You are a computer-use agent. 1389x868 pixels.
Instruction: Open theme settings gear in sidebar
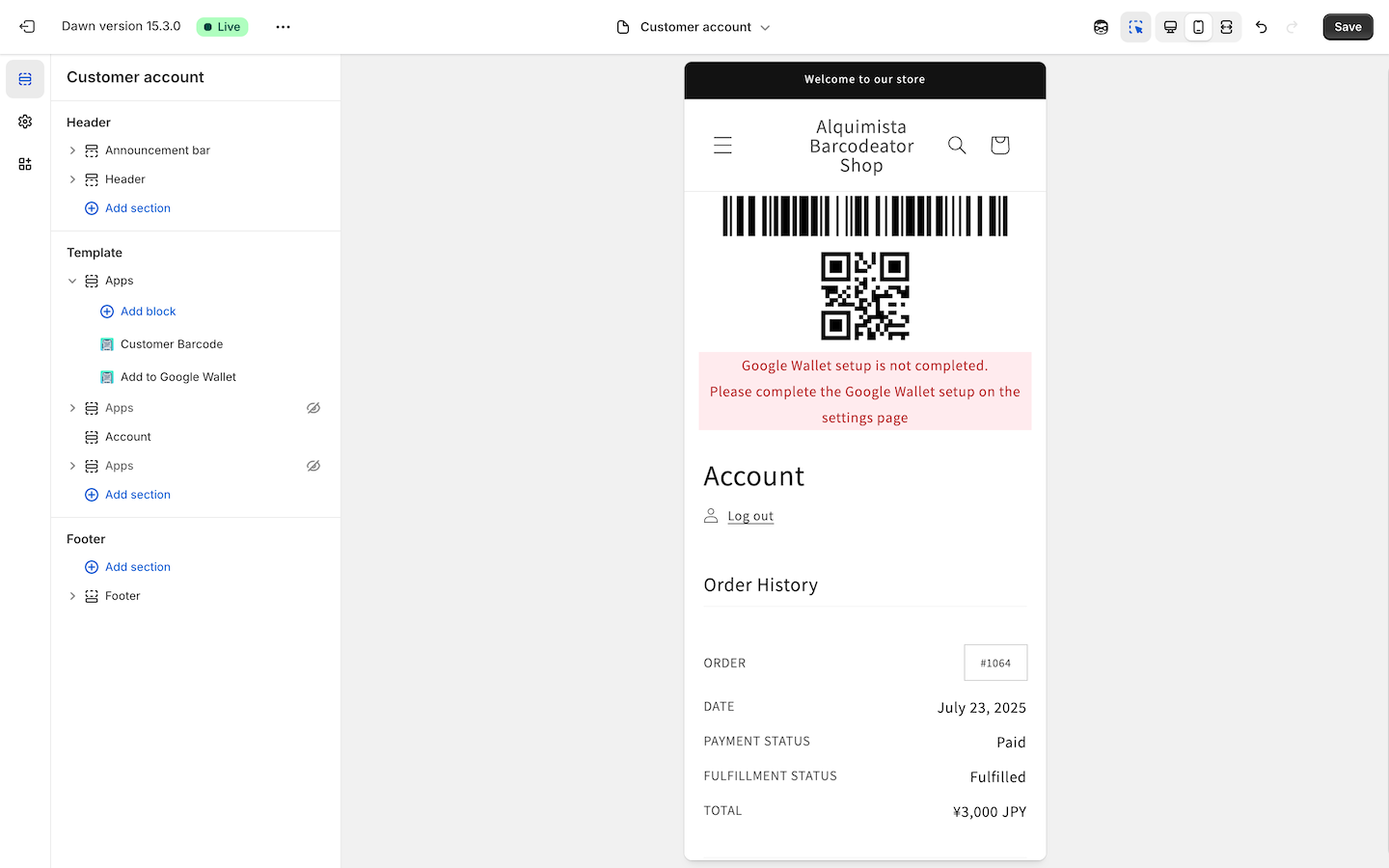click(x=25, y=122)
